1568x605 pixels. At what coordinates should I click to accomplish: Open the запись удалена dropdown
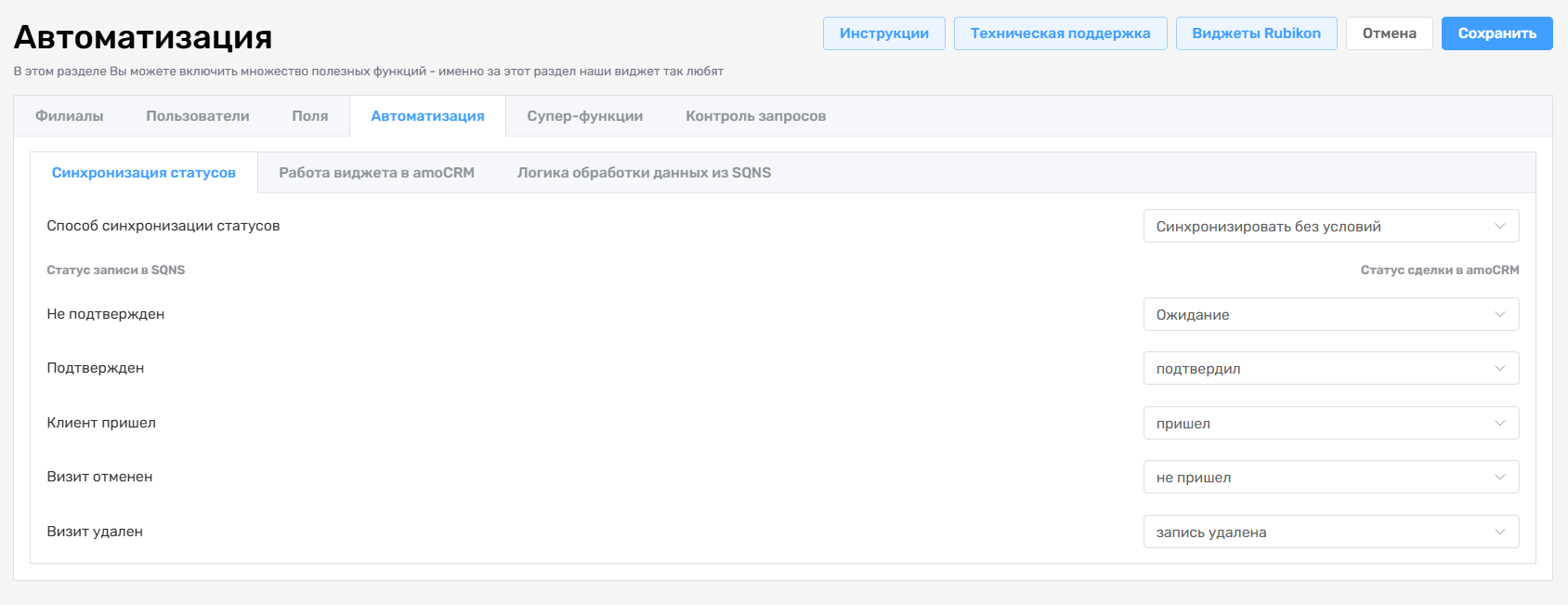click(x=1331, y=532)
